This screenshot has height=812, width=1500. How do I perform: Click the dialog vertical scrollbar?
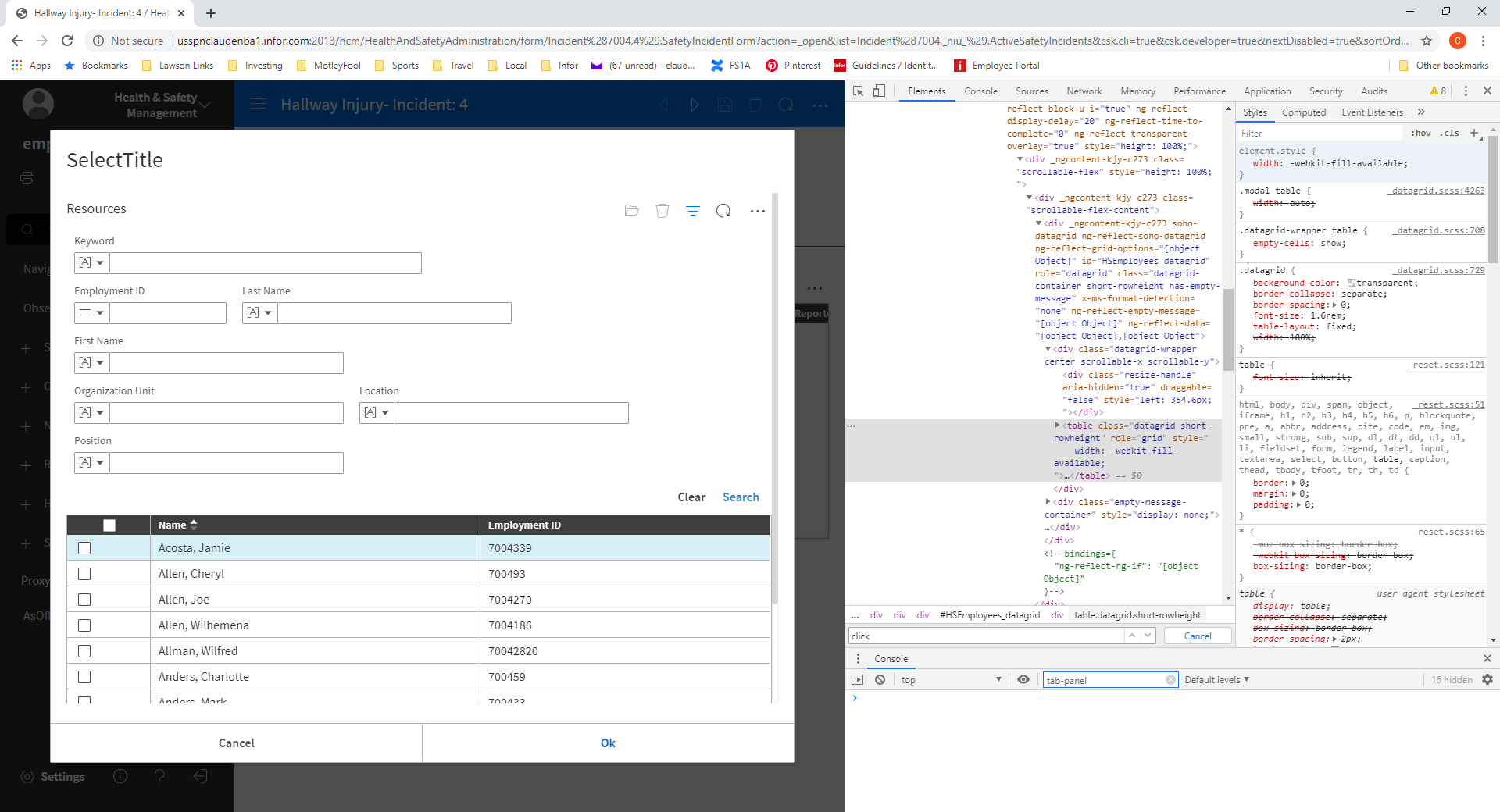coord(775,398)
